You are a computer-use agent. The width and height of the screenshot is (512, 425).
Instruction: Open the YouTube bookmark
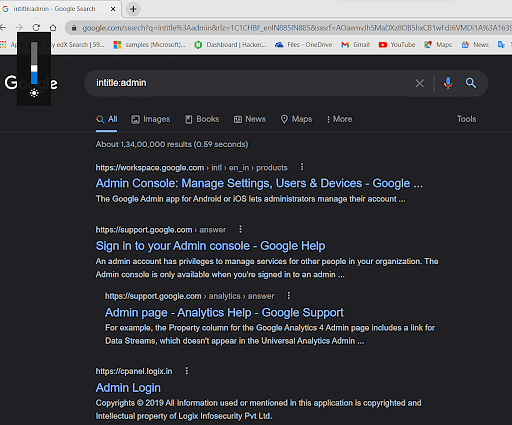(397, 45)
